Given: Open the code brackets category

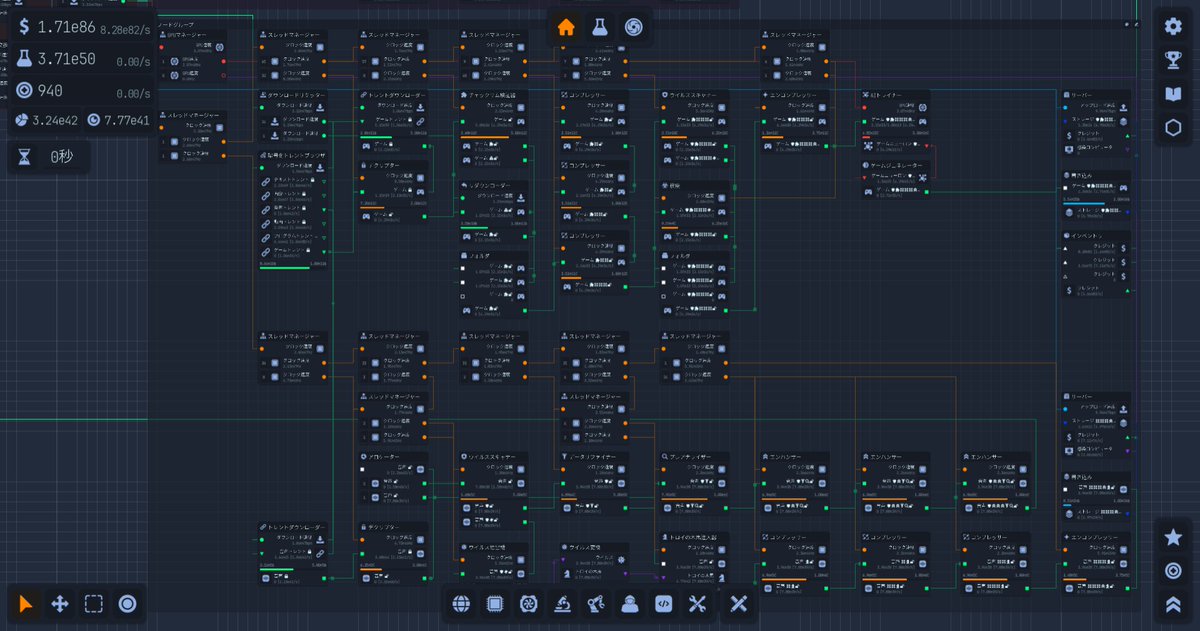Looking at the screenshot, I should point(663,603).
